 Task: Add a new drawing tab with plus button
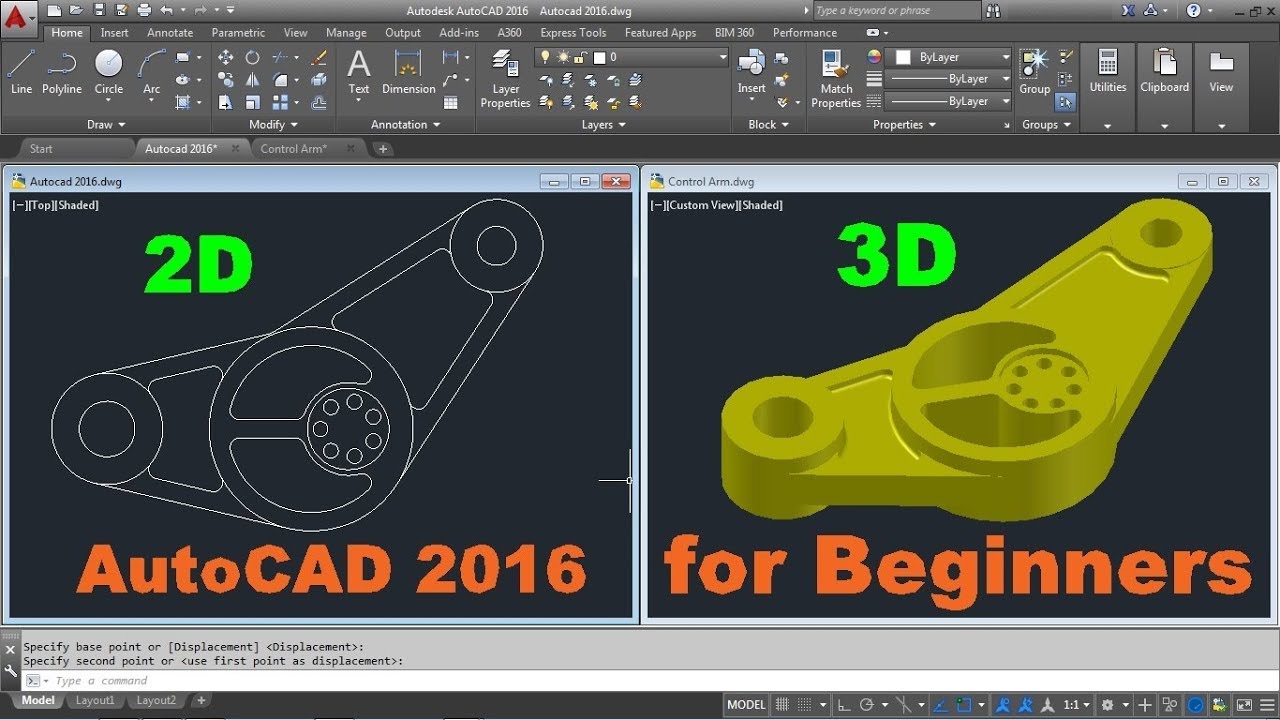pos(382,149)
